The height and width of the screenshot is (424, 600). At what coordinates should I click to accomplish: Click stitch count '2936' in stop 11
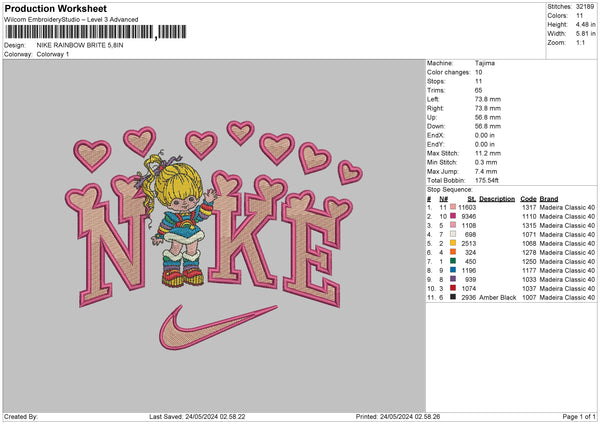(x=469, y=297)
